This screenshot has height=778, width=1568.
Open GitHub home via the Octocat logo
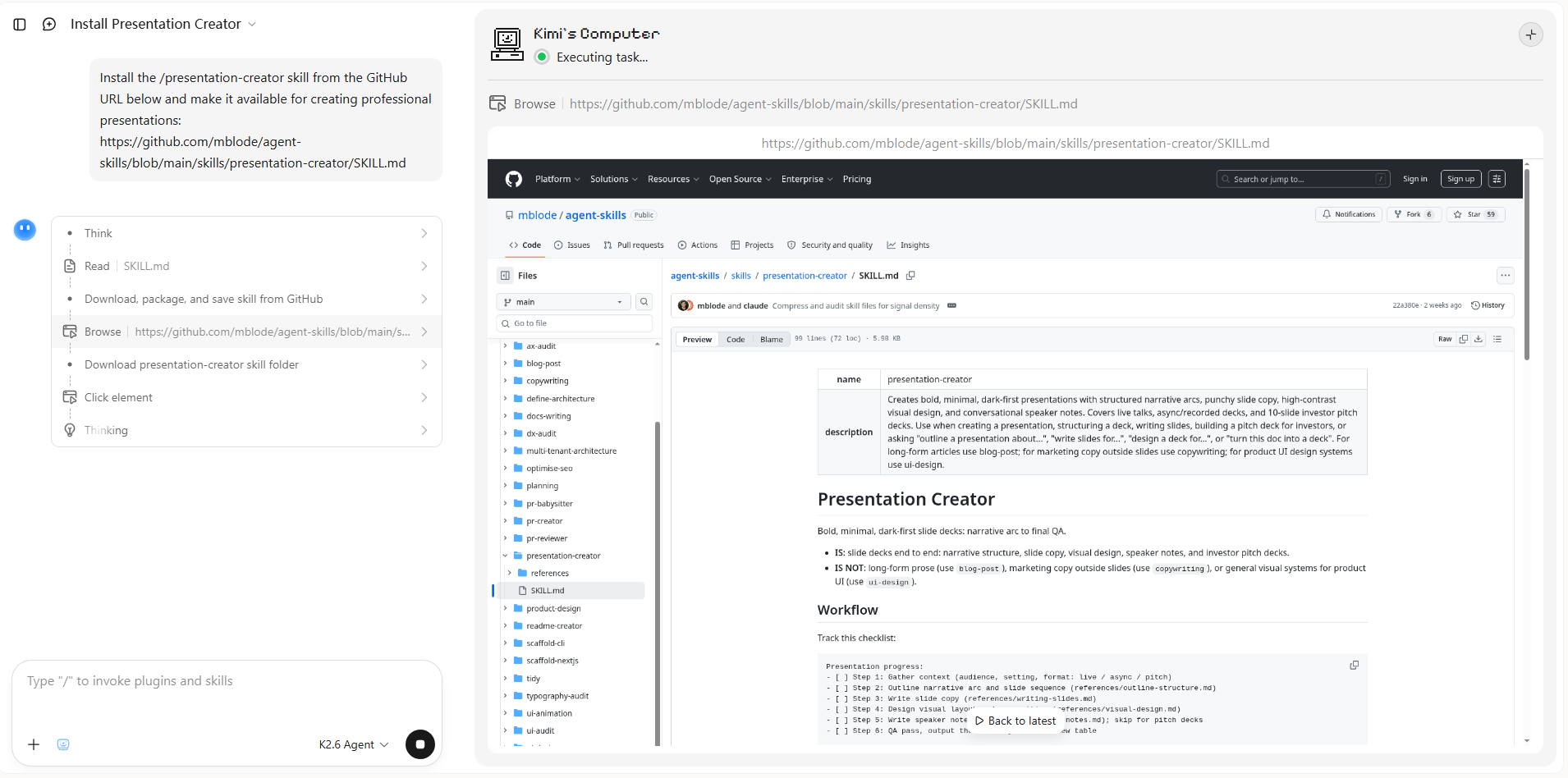514,179
